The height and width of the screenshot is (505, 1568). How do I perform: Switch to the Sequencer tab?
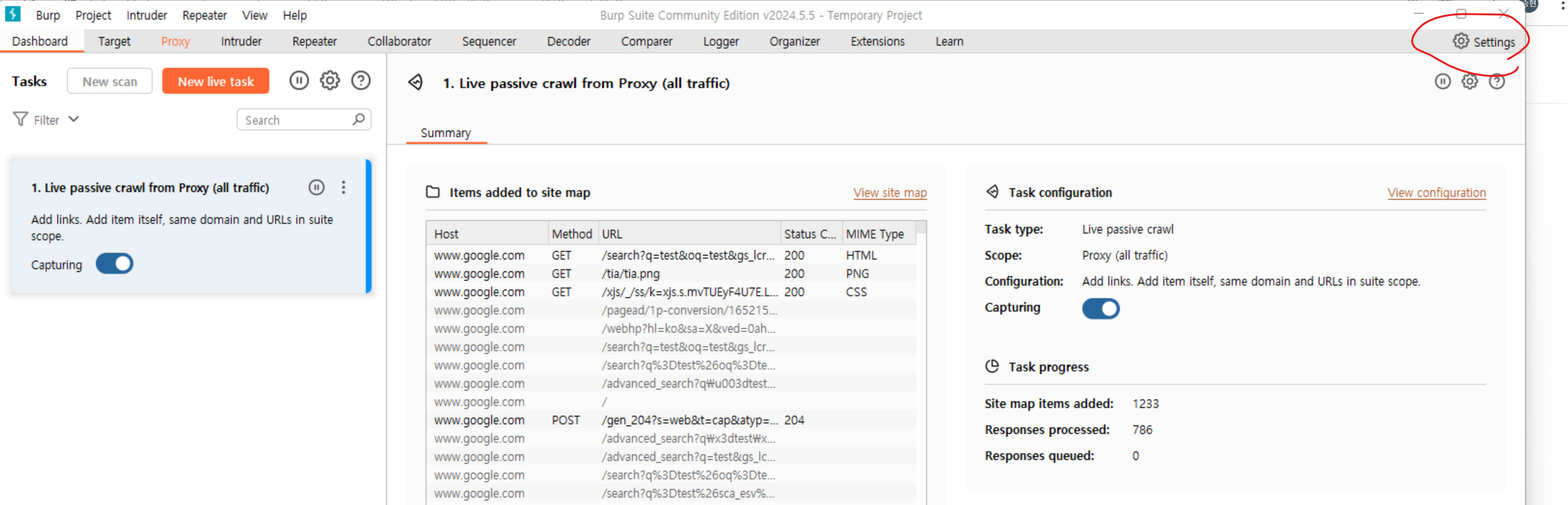489,41
